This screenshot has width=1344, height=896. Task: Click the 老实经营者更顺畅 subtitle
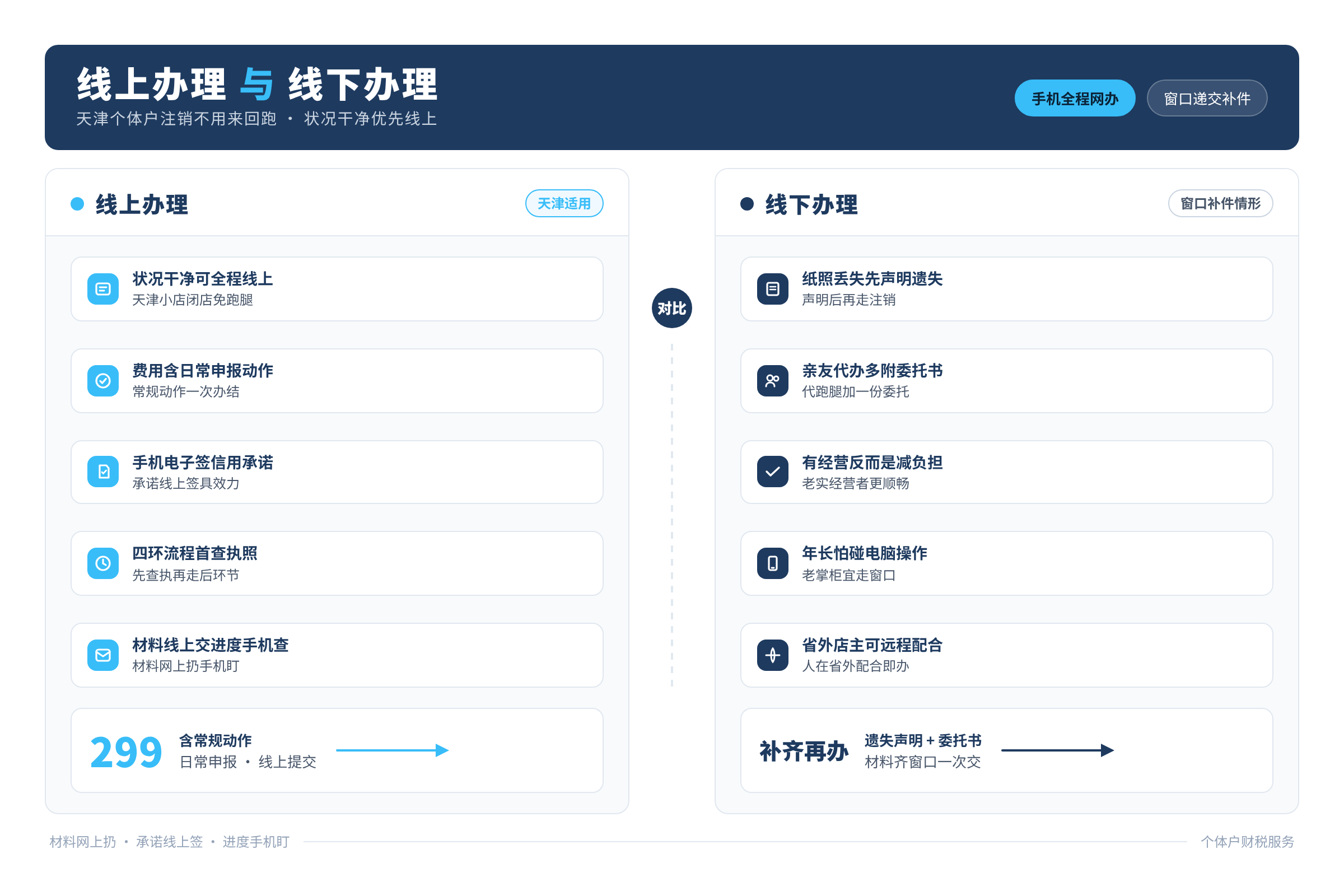point(856,483)
